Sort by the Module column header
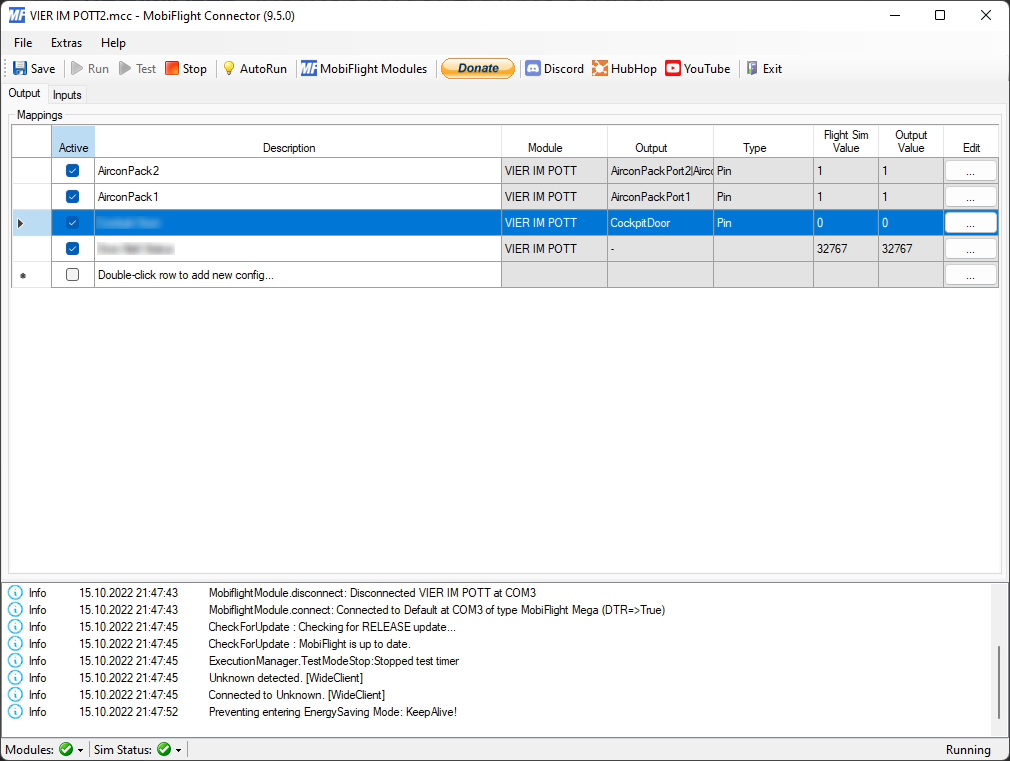This screenshot has width=1010, height=761. coord(554,142)
